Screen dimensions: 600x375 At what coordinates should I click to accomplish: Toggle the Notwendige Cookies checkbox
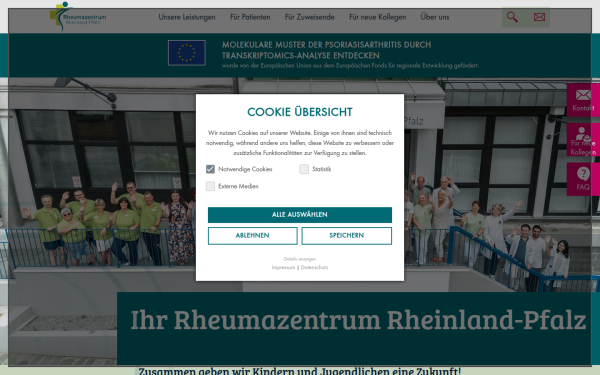(x=210, y=169)
